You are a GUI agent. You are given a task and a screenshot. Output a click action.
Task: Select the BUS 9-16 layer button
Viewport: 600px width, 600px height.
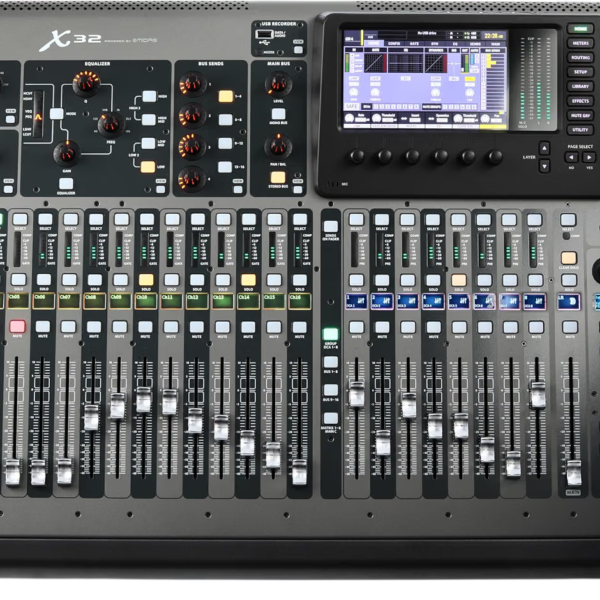pyautogui.click(x=331, y=390)
